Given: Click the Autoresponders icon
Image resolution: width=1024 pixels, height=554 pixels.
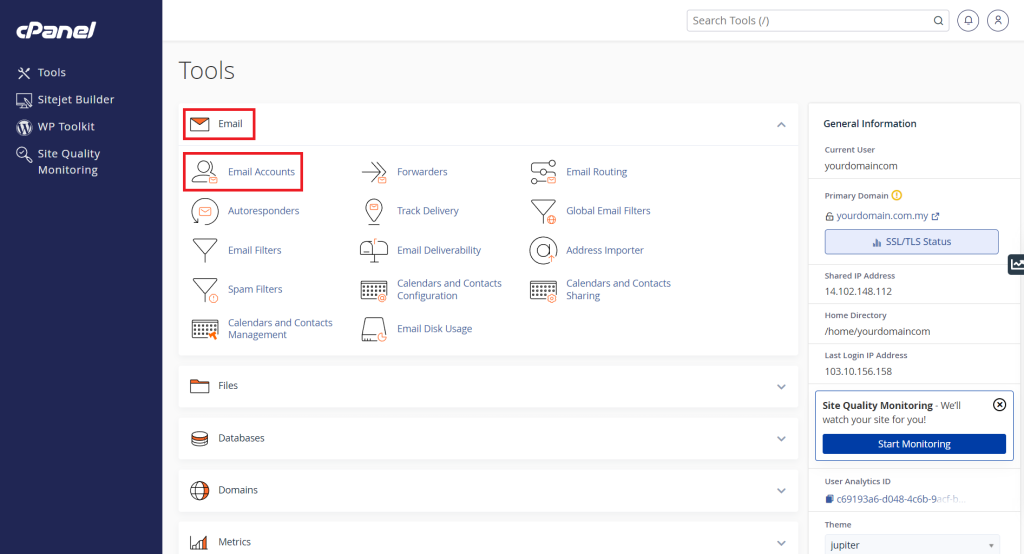Looking at the screenshot, I should pos(204,211).
